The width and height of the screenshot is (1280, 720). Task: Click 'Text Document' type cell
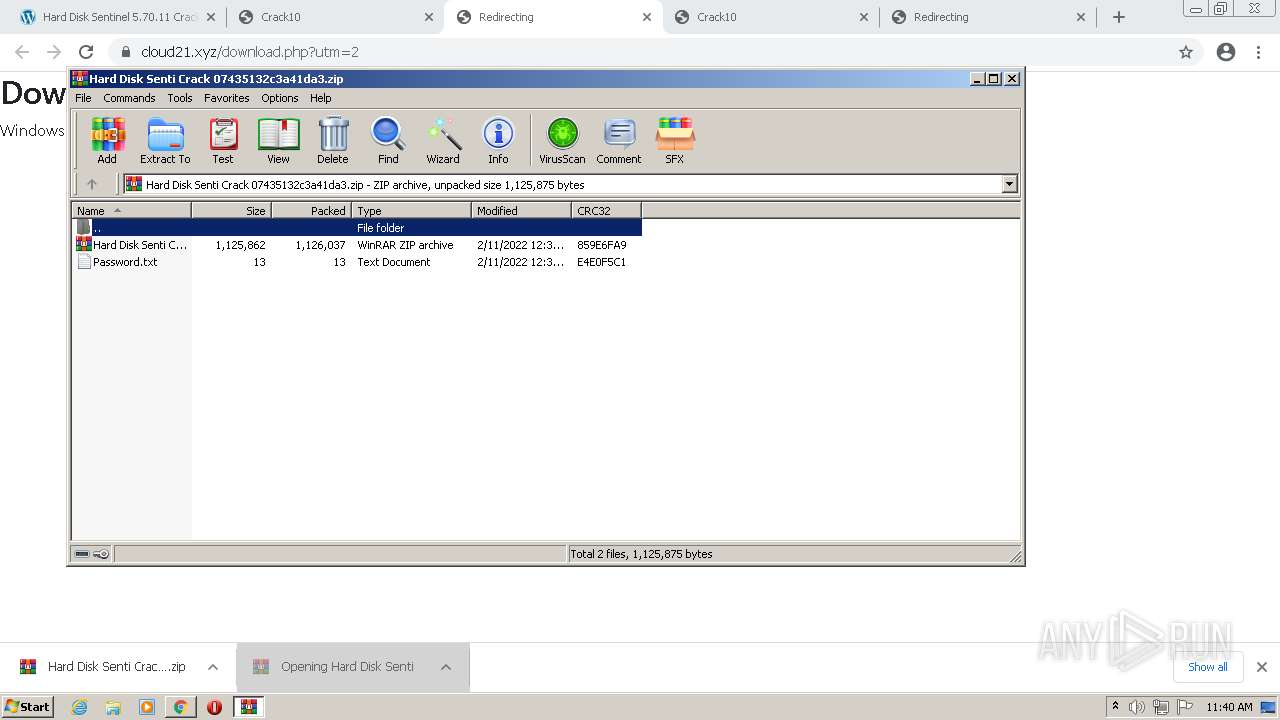394,262
